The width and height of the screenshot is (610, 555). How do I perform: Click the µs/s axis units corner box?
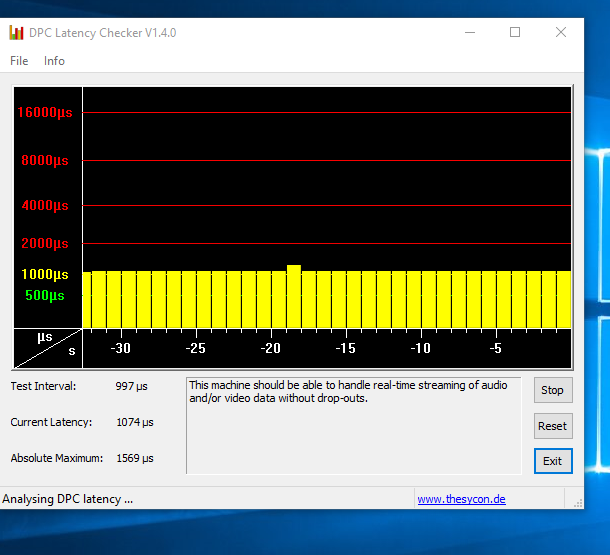point(48,348)
